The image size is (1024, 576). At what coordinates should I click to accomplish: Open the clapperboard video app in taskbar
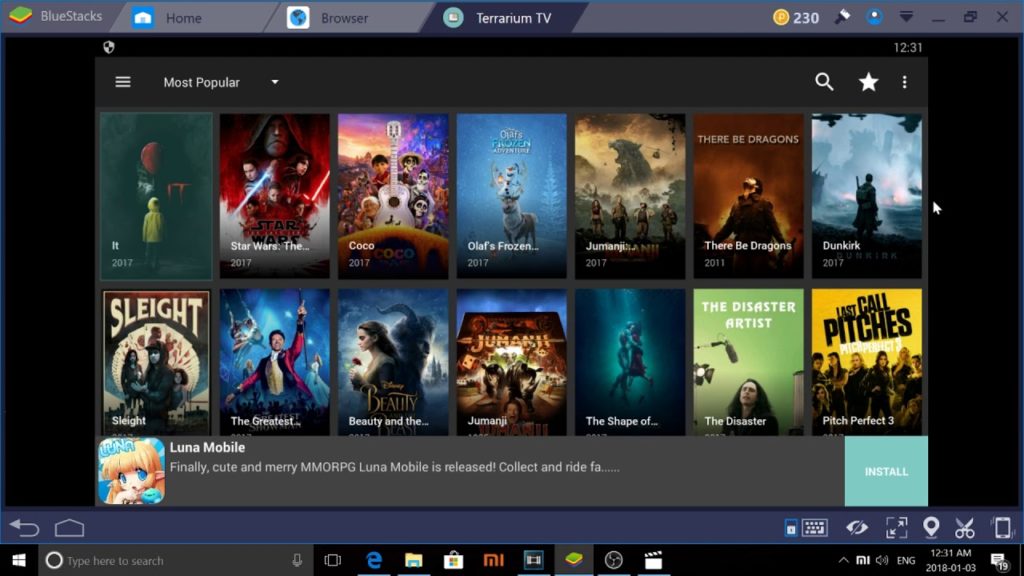coord(653,560)
